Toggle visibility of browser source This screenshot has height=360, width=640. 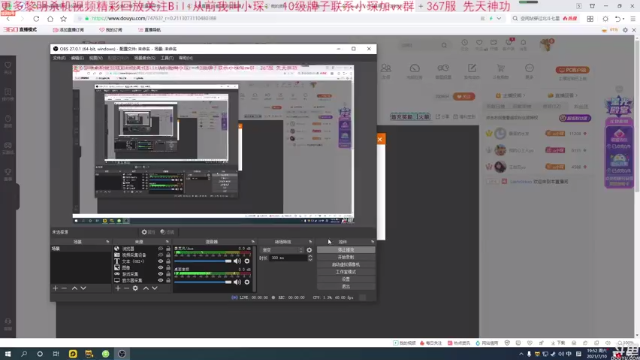[x=160, y=249]
